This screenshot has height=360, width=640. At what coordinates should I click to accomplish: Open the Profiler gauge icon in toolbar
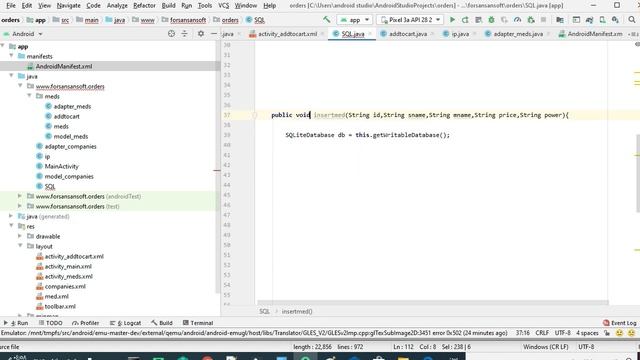517,20
